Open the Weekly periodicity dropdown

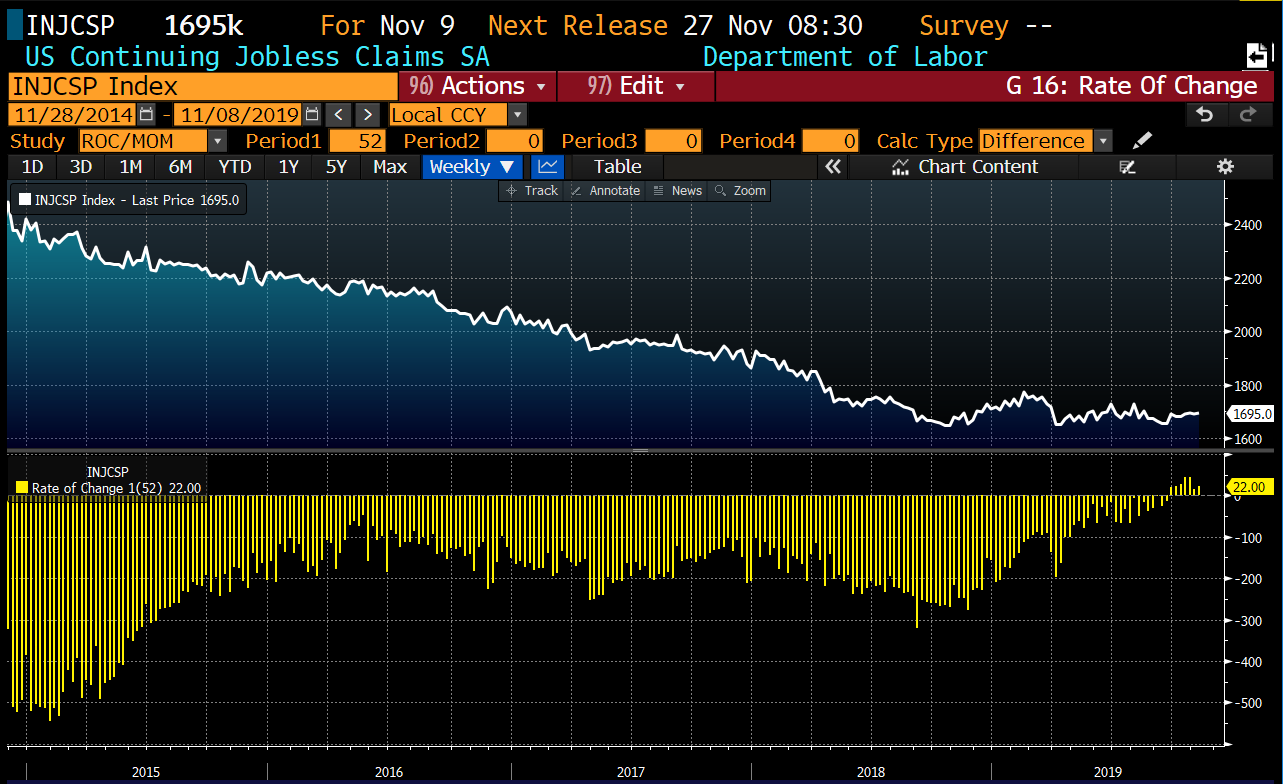(471, 167)
